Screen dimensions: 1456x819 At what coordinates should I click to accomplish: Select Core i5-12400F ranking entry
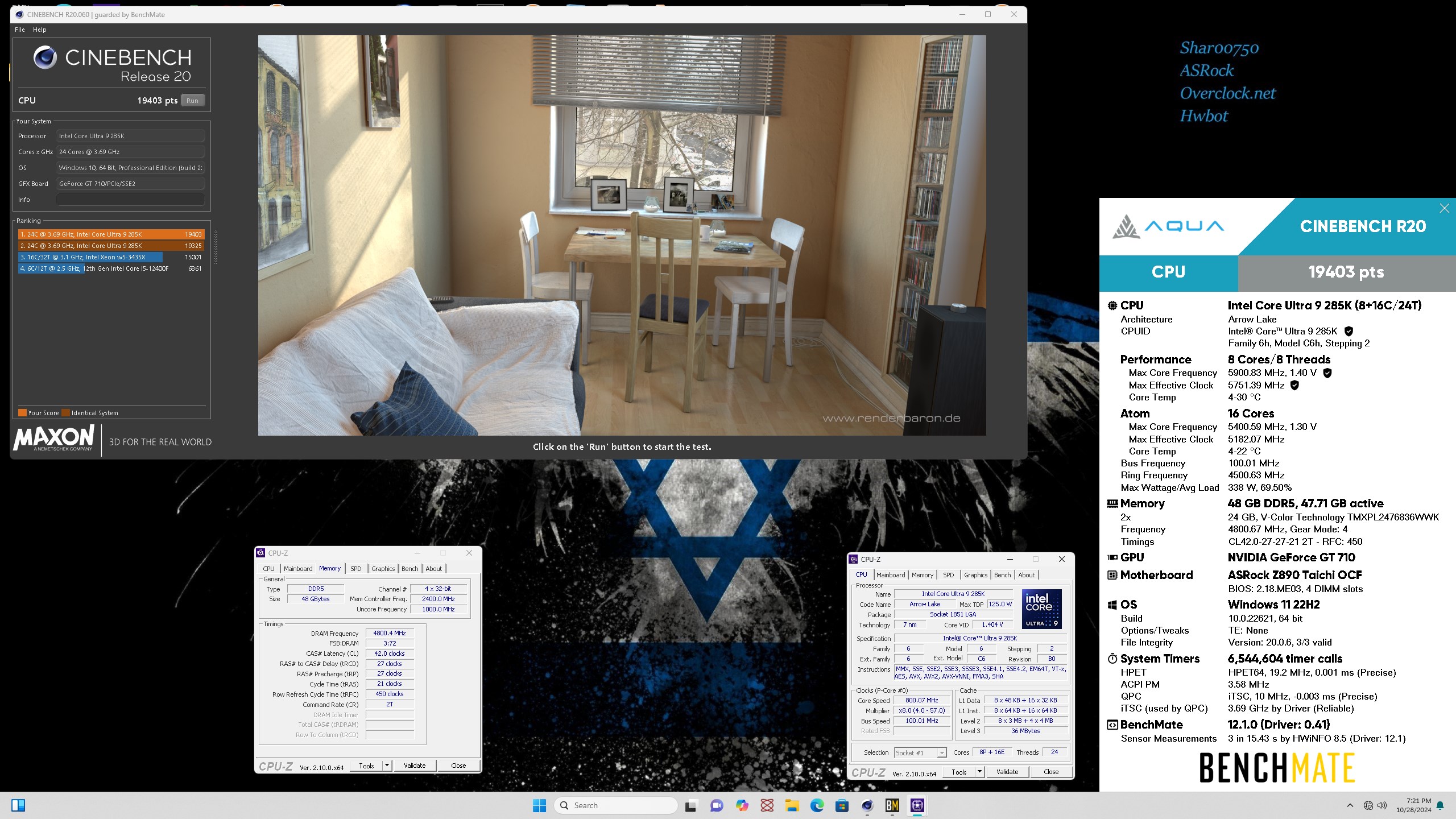click(111, 268)
